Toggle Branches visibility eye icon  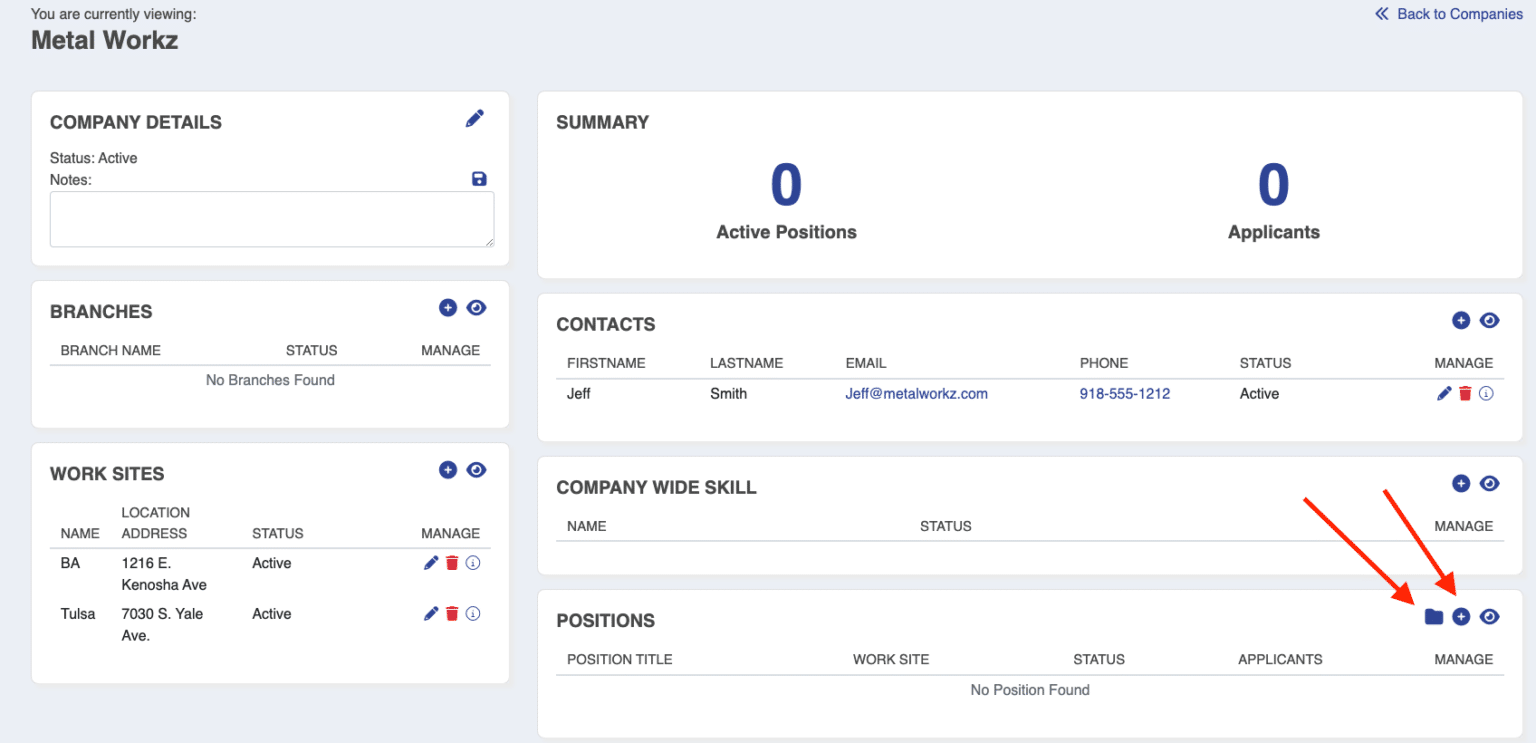(477, 308)
